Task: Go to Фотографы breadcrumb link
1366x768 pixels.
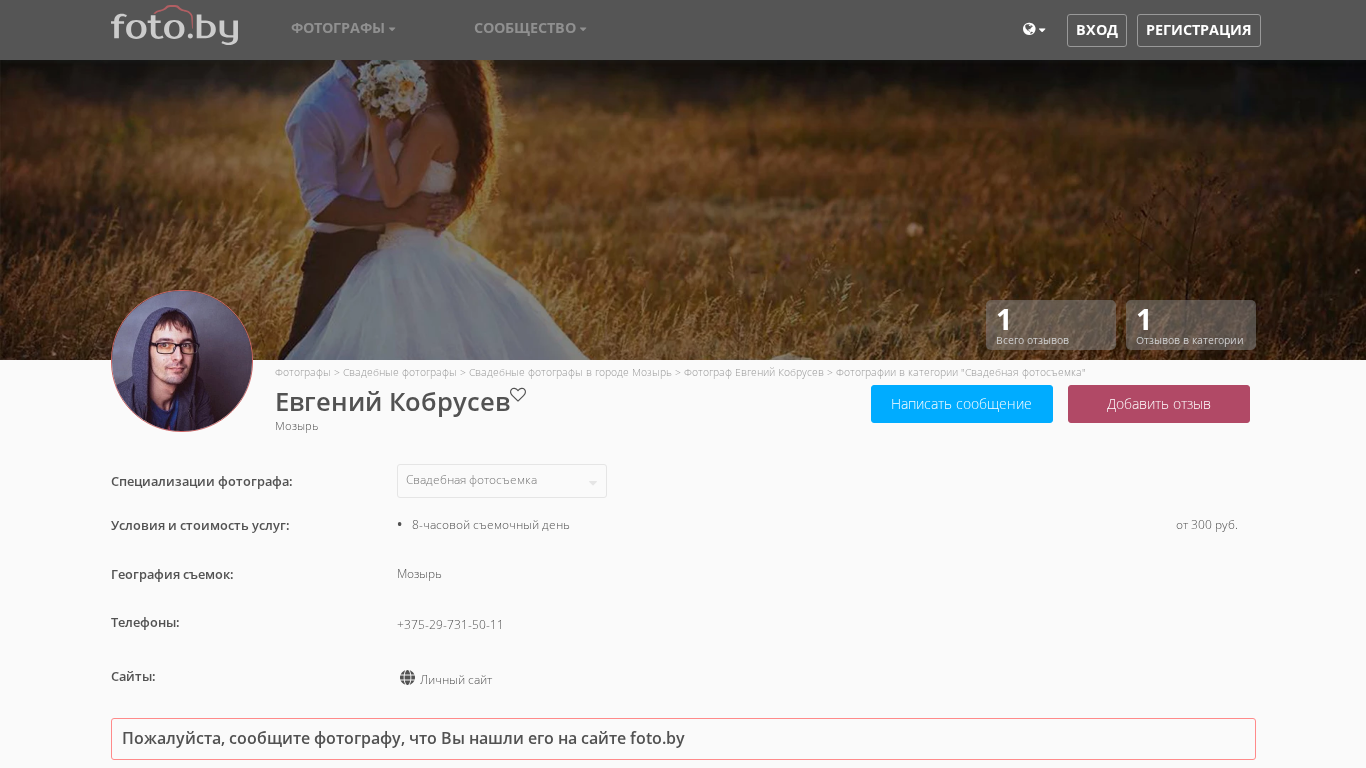Action: pyautogui.click(x=303, y=372)
